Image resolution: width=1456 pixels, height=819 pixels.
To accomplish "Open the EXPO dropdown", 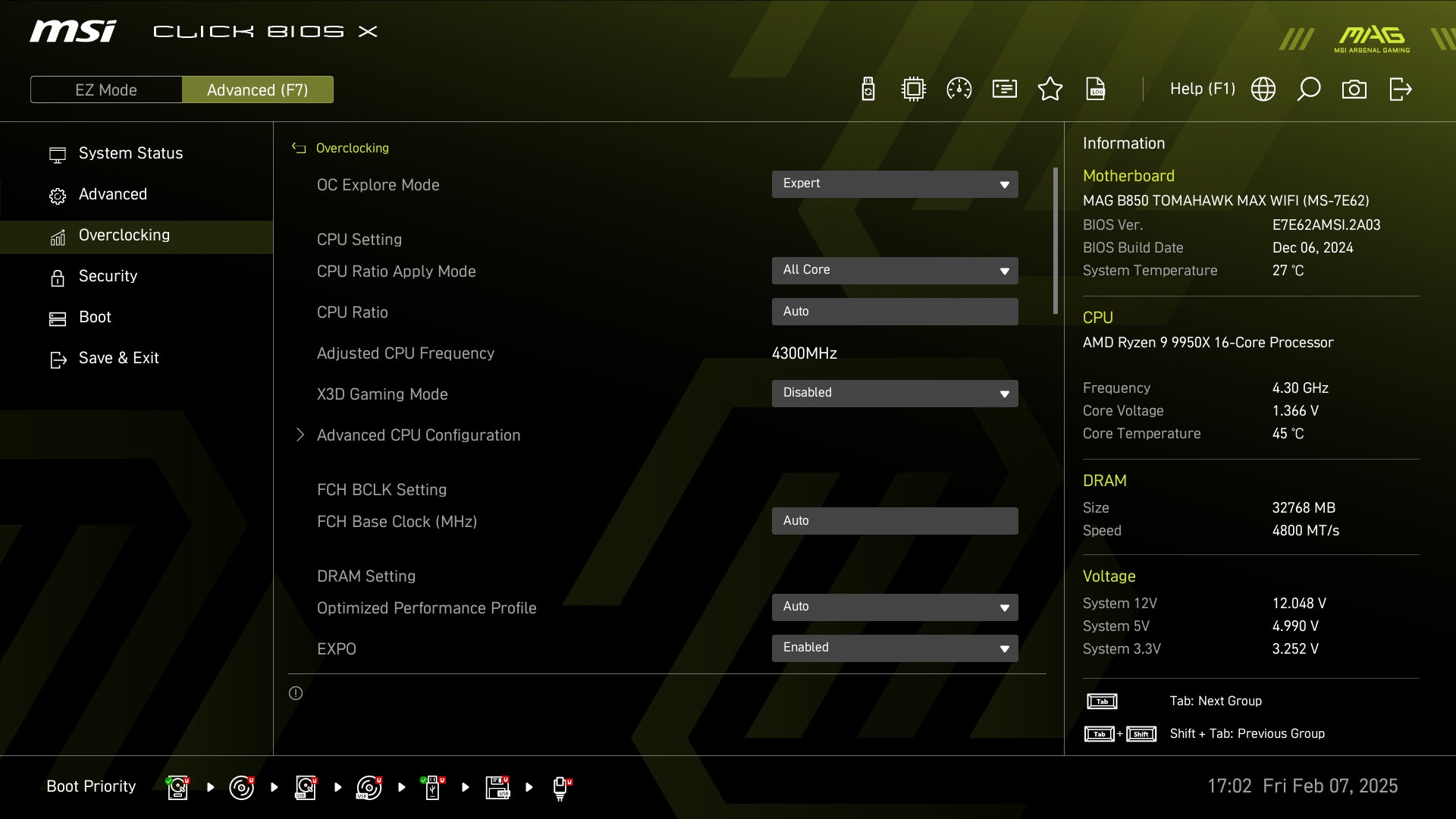I will tap(895, 648).
